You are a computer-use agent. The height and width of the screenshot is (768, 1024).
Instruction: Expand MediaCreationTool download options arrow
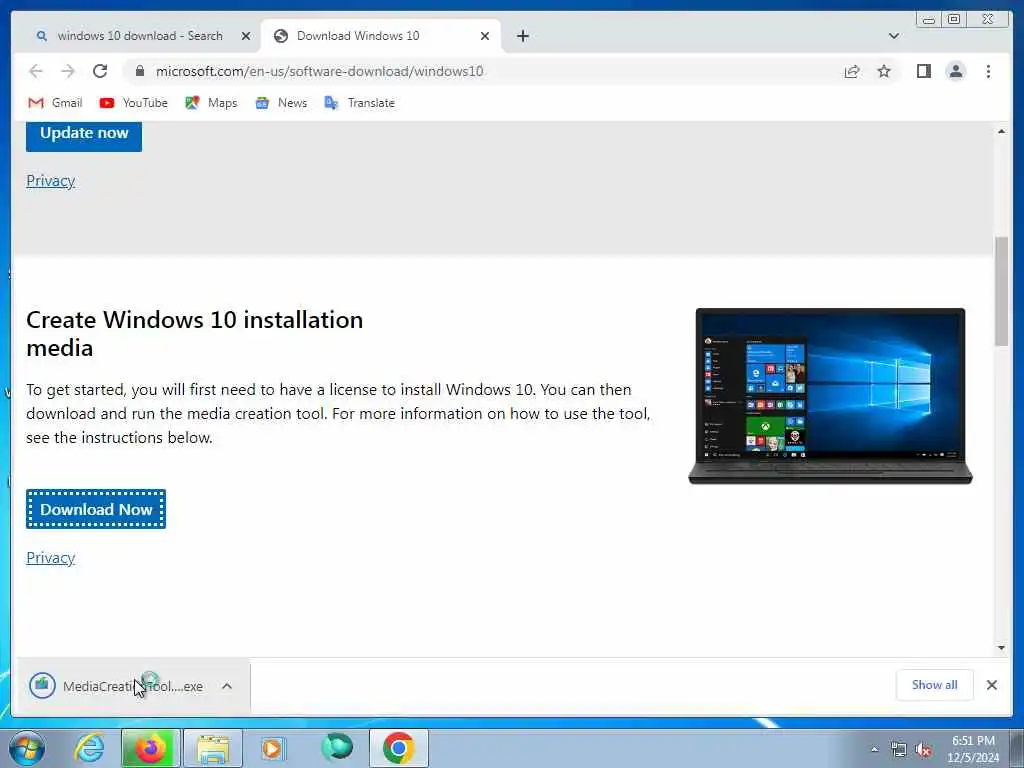pyautogui.click(x=227, y=686)
